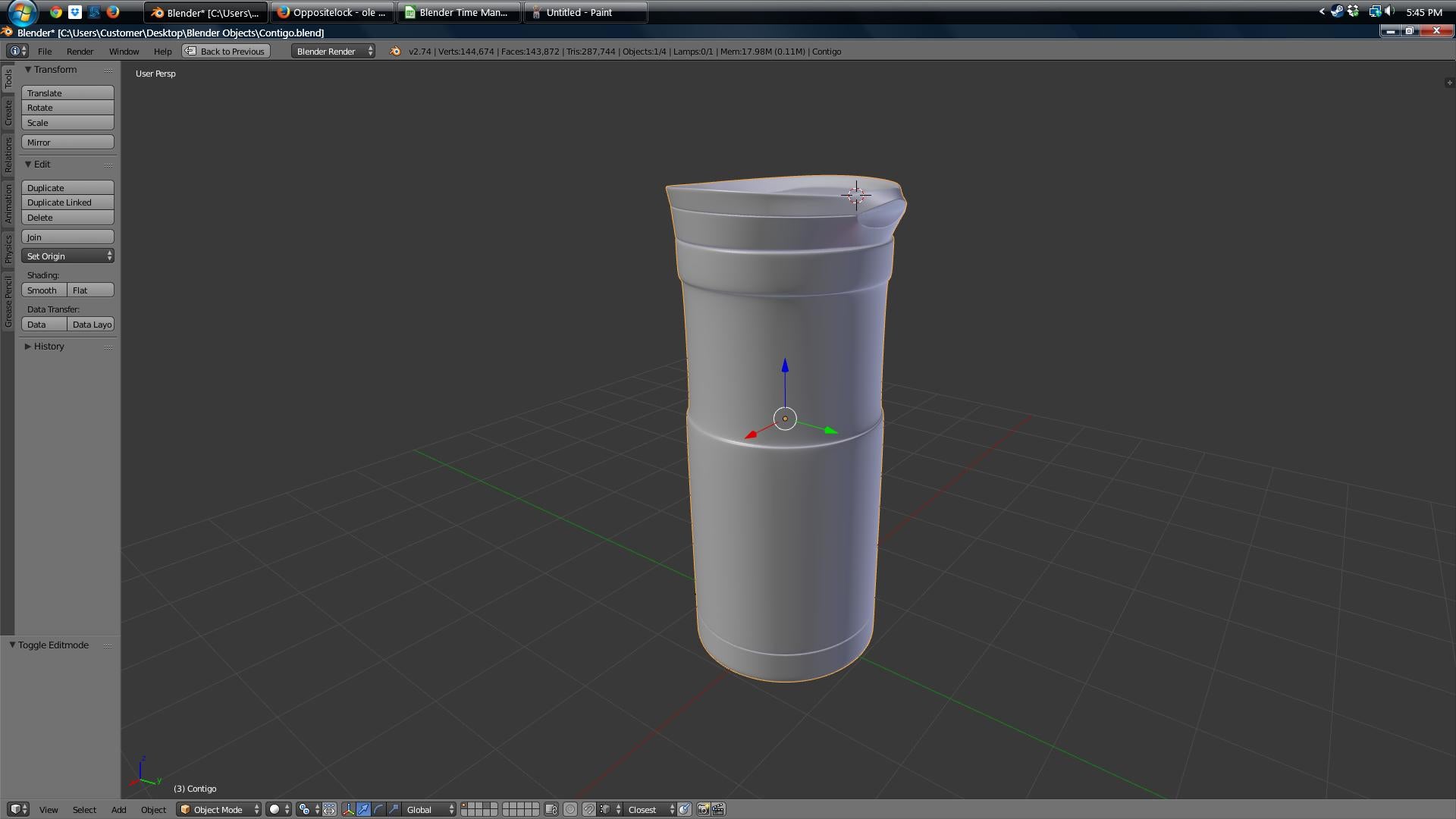The width and height of the screenshot is (1456, 819).
Task: Toggle snap during transform magnet icon
Action: (x=588, y=809)
